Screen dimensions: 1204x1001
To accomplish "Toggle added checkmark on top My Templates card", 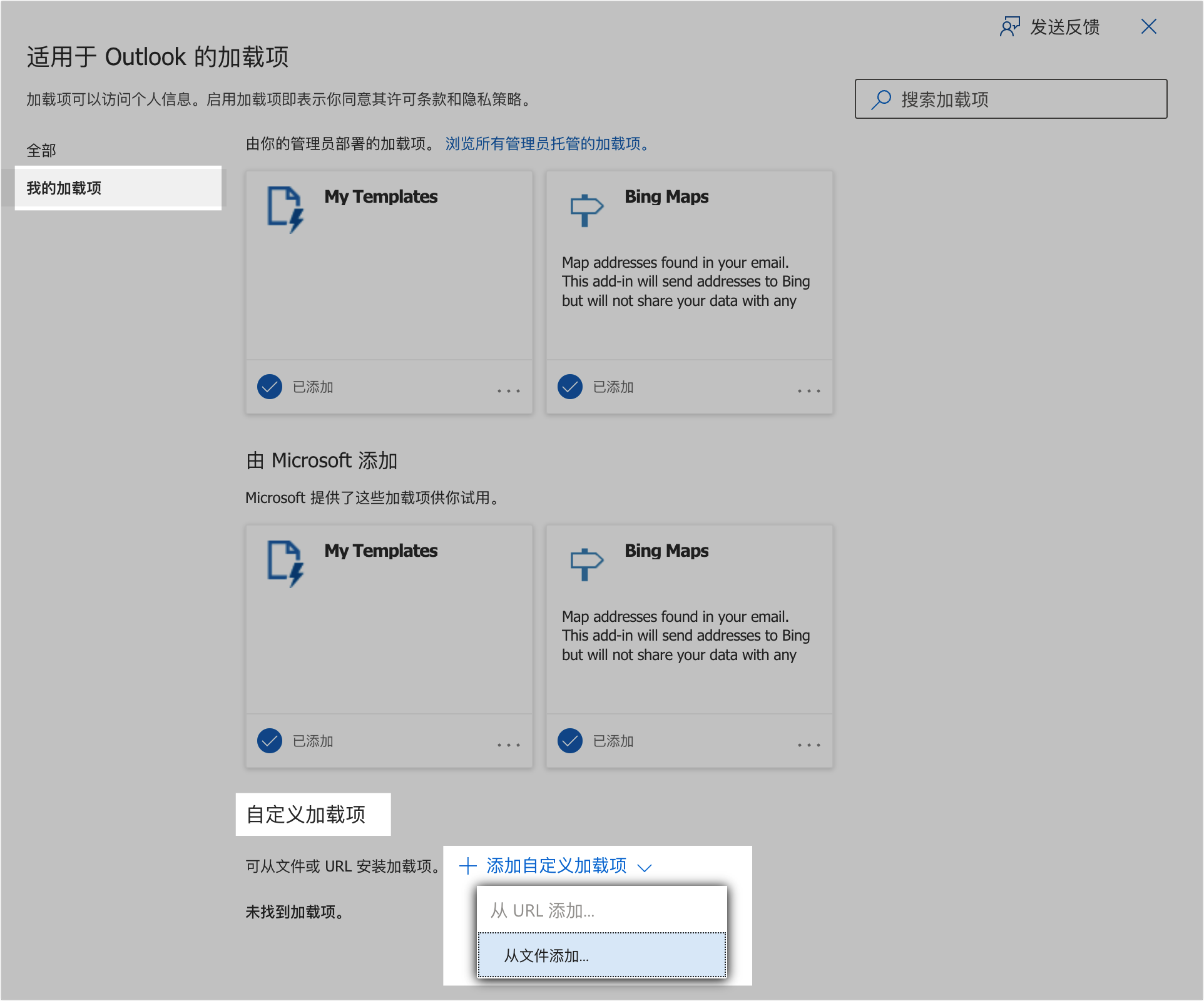I will (270, 387).
